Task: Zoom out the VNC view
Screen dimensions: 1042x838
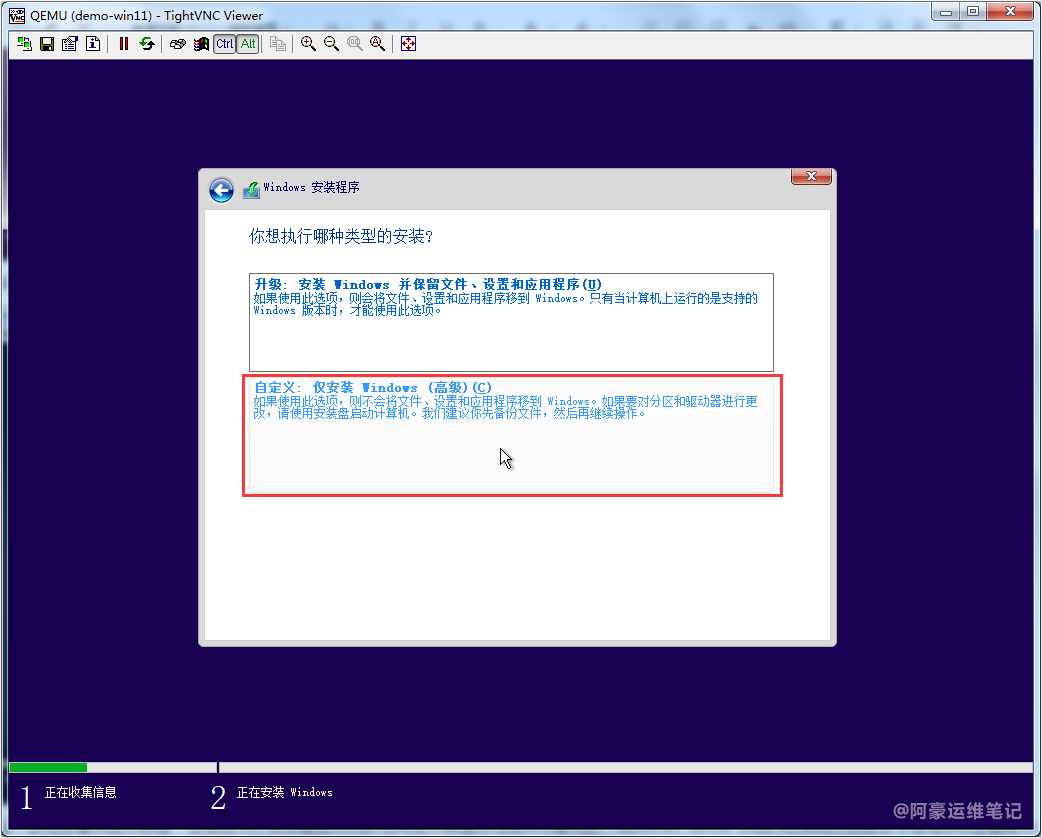Action: [331, 44]
